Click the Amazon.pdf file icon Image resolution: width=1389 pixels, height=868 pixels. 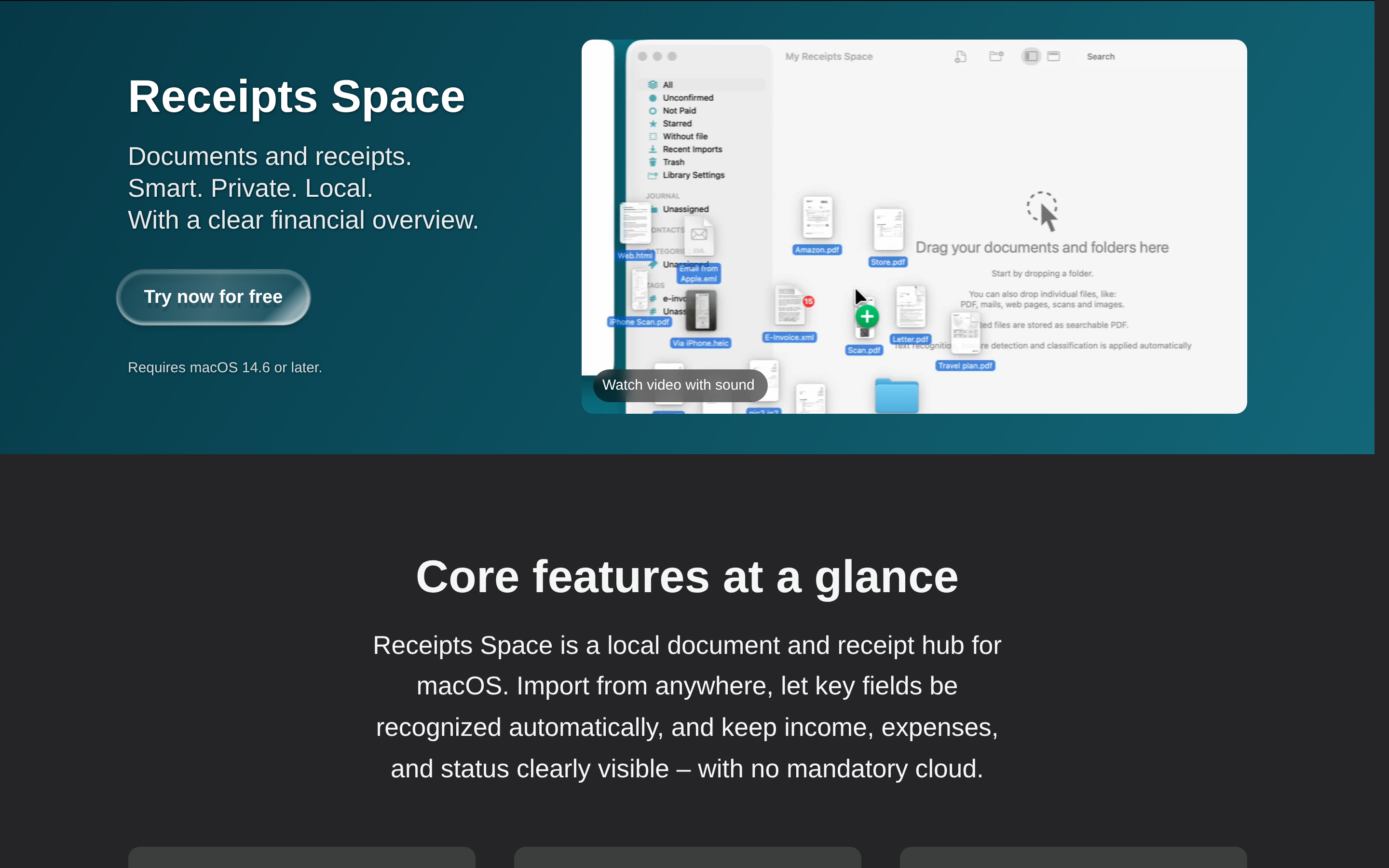click(817, 217)
